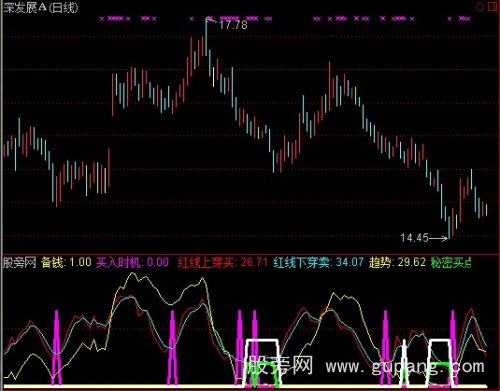The height and width of the screenshot is (391, 500).
Task: Click the 深发展A(日线) chart title
Action: tap(40, 7)
